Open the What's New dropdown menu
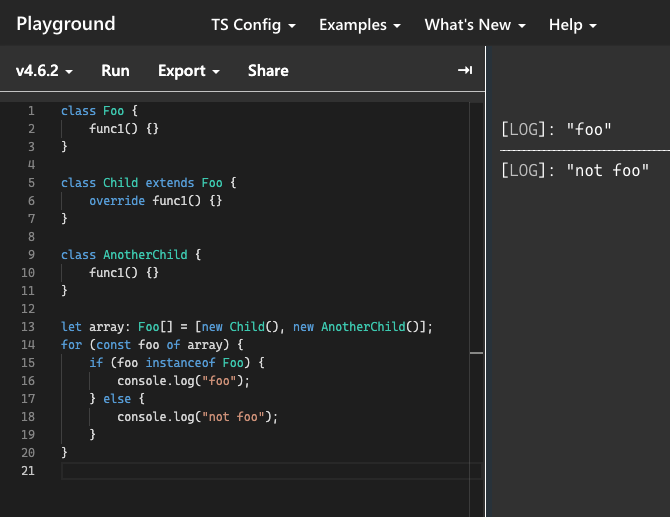This screenshot has height=517, width=670. pos(475,25)
